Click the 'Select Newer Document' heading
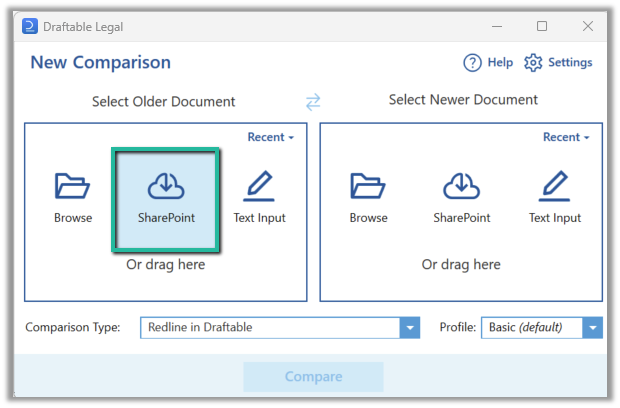This screenshot has width=620, height=408. click(x=463, y=100)
